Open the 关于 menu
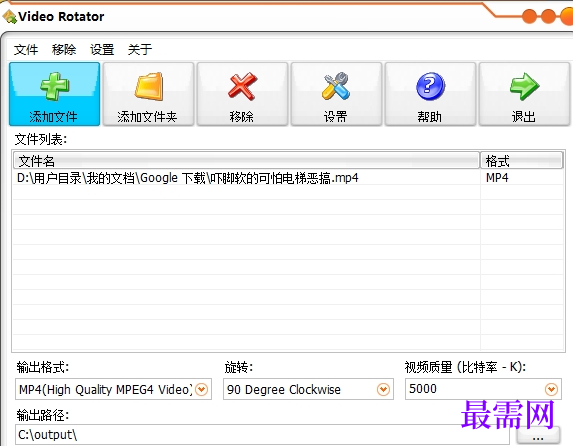 [x=140, y=49]
